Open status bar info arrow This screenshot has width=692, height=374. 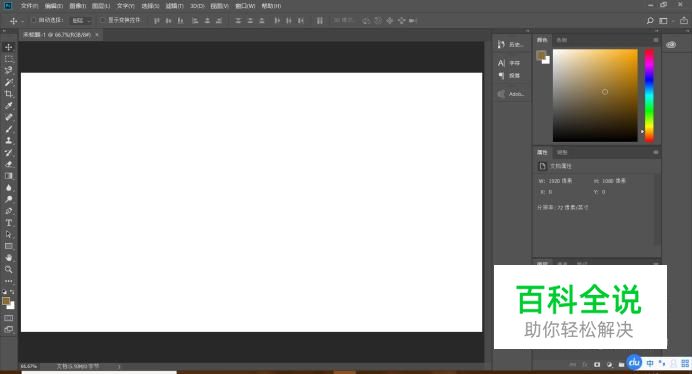point(119,366)
